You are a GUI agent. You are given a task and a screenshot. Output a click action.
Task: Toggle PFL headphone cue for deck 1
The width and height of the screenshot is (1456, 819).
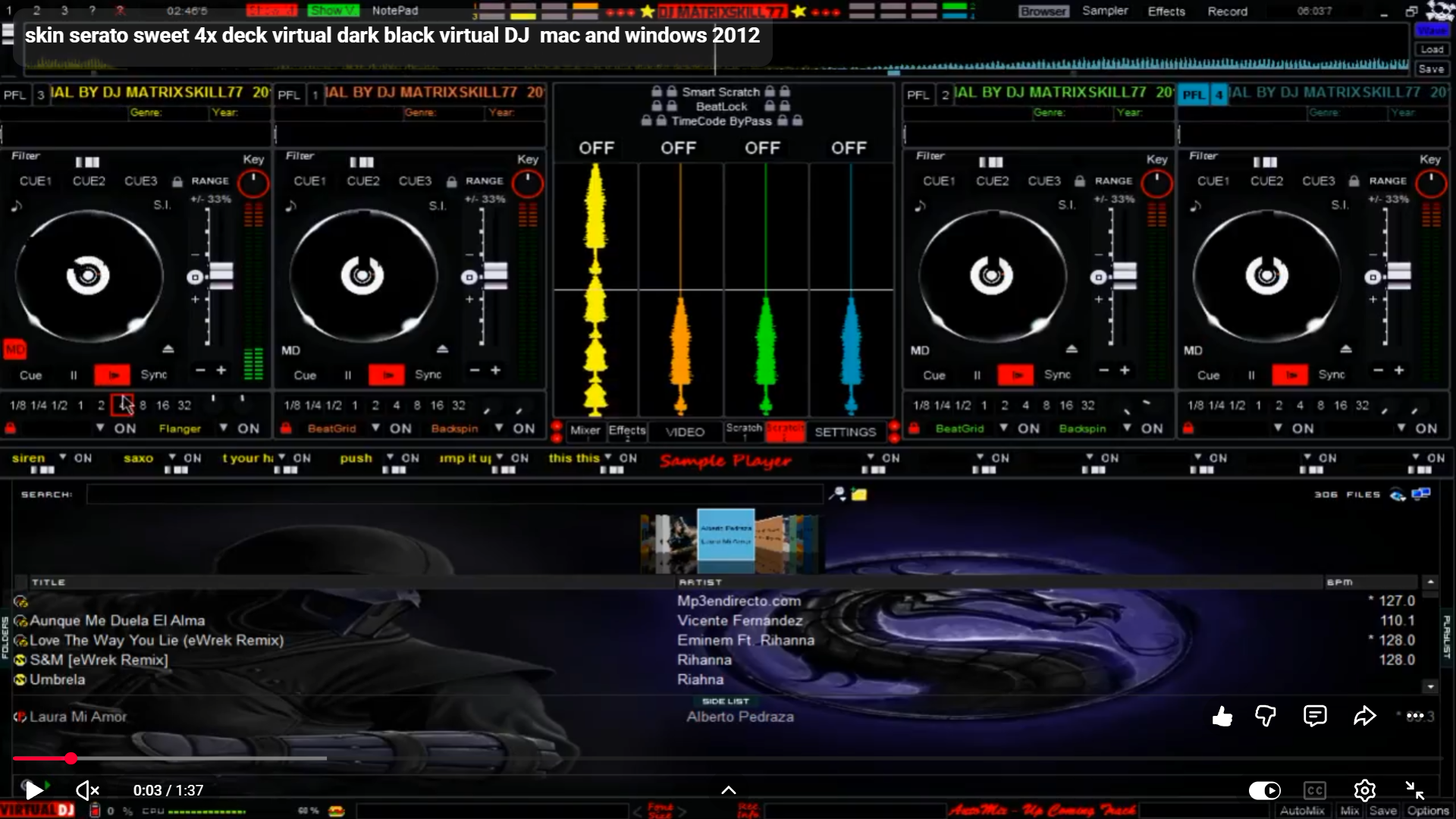288,95
